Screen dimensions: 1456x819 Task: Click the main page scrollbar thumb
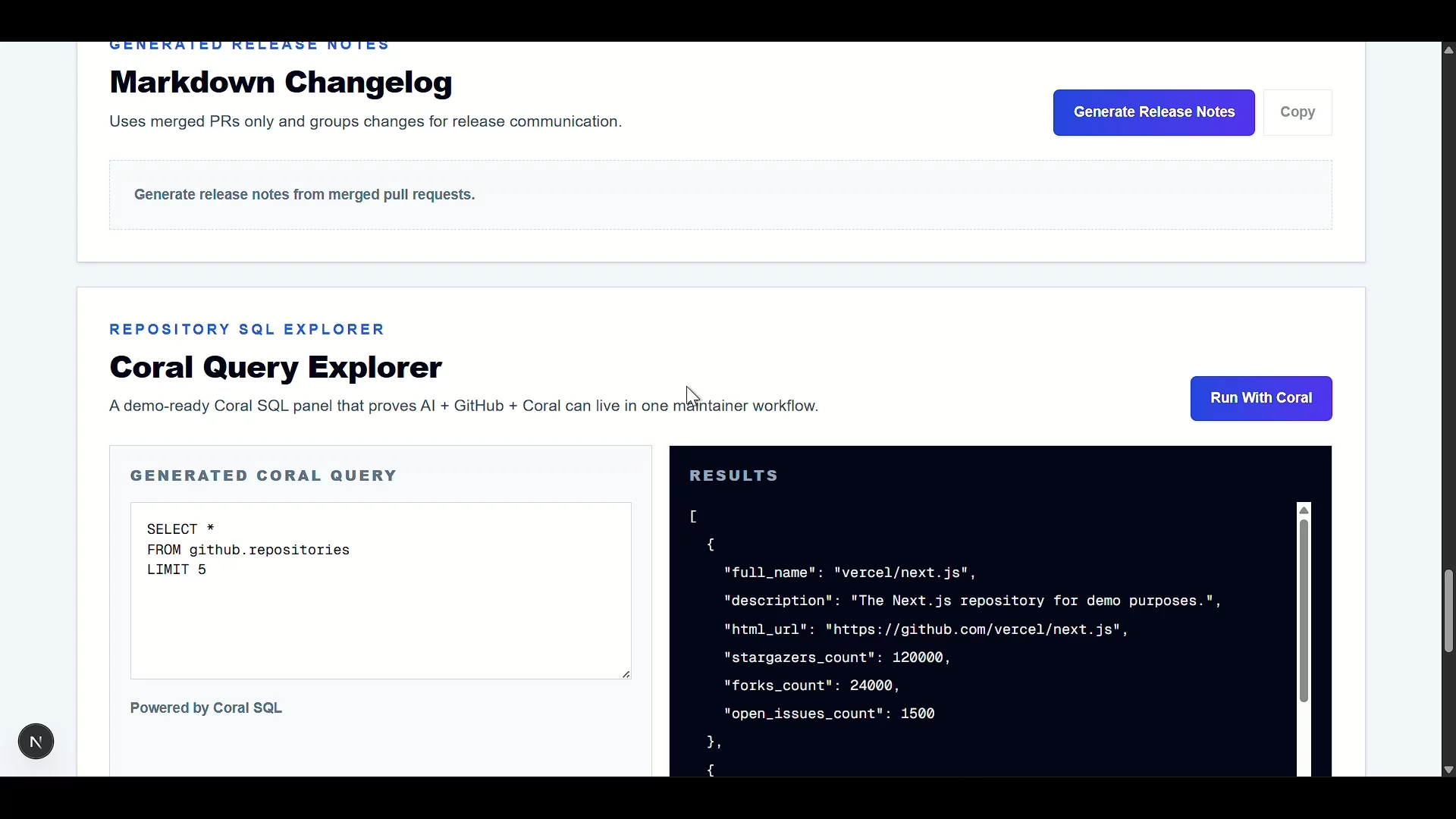pos(1448,611)
